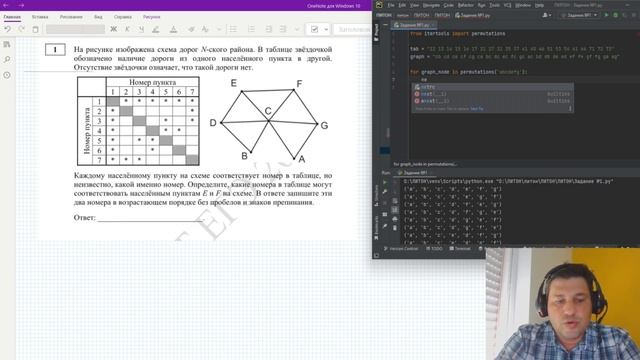This screenshot has width=640, height=360.
Task: Toggle italic (К) formatting in OneNote
Action: (x=127, y=29)
